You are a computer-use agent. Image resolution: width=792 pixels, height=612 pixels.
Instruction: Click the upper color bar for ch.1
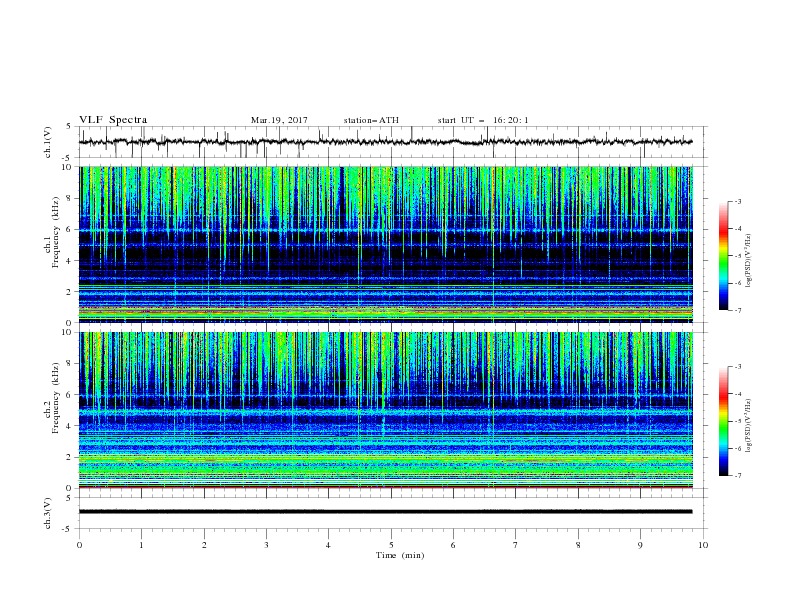click(724, 256)
